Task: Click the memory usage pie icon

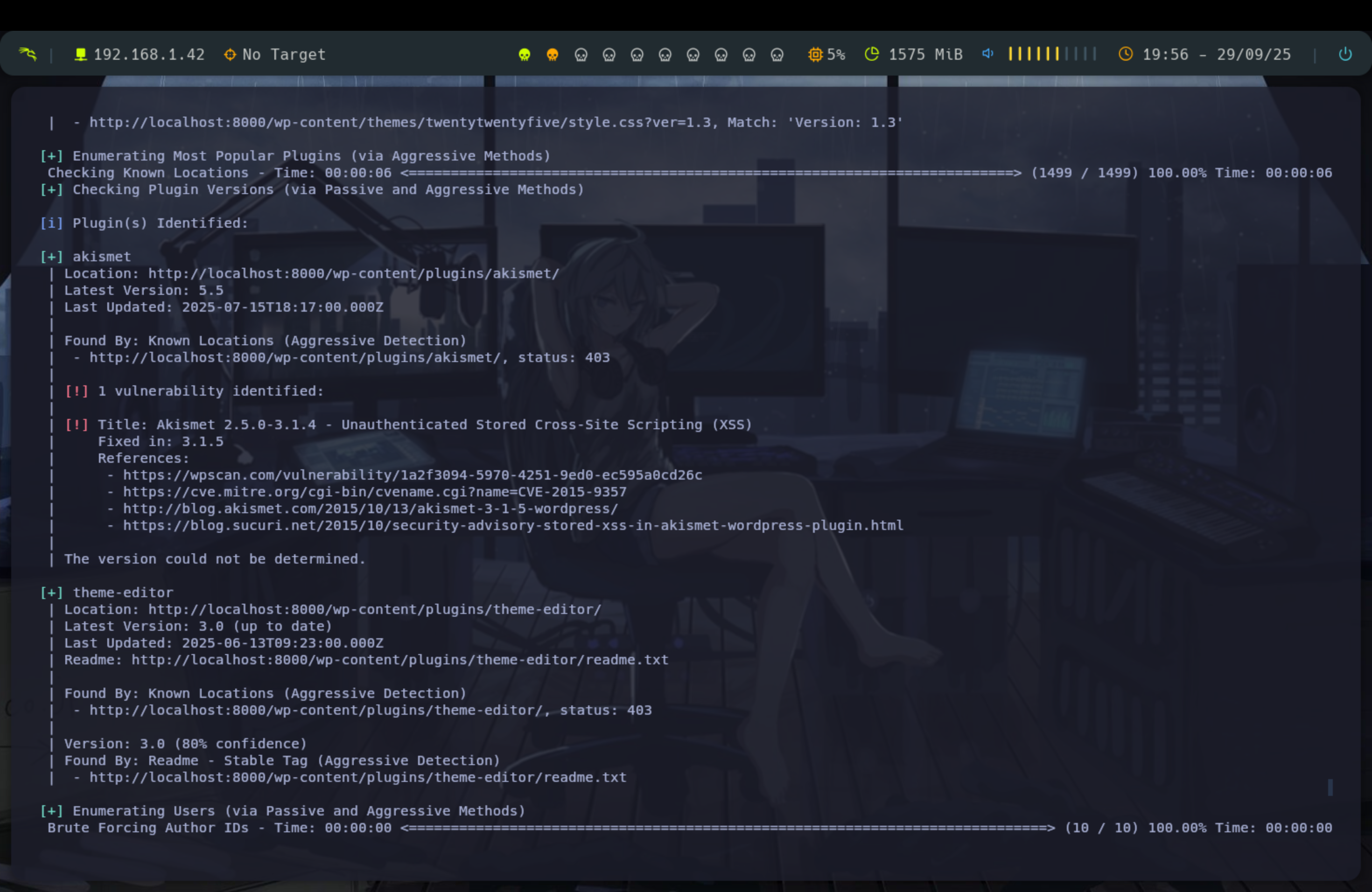Action: click(872, 54)
